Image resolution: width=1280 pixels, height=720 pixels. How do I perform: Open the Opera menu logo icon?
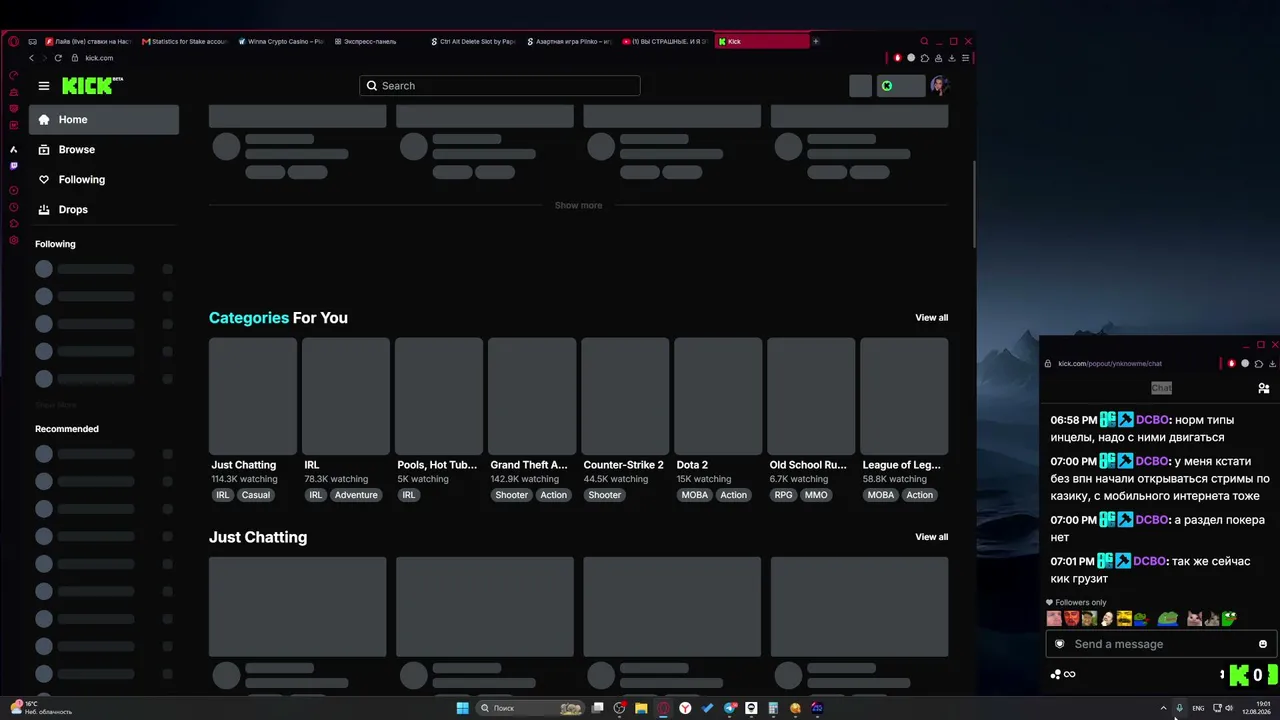coord(13,41)
